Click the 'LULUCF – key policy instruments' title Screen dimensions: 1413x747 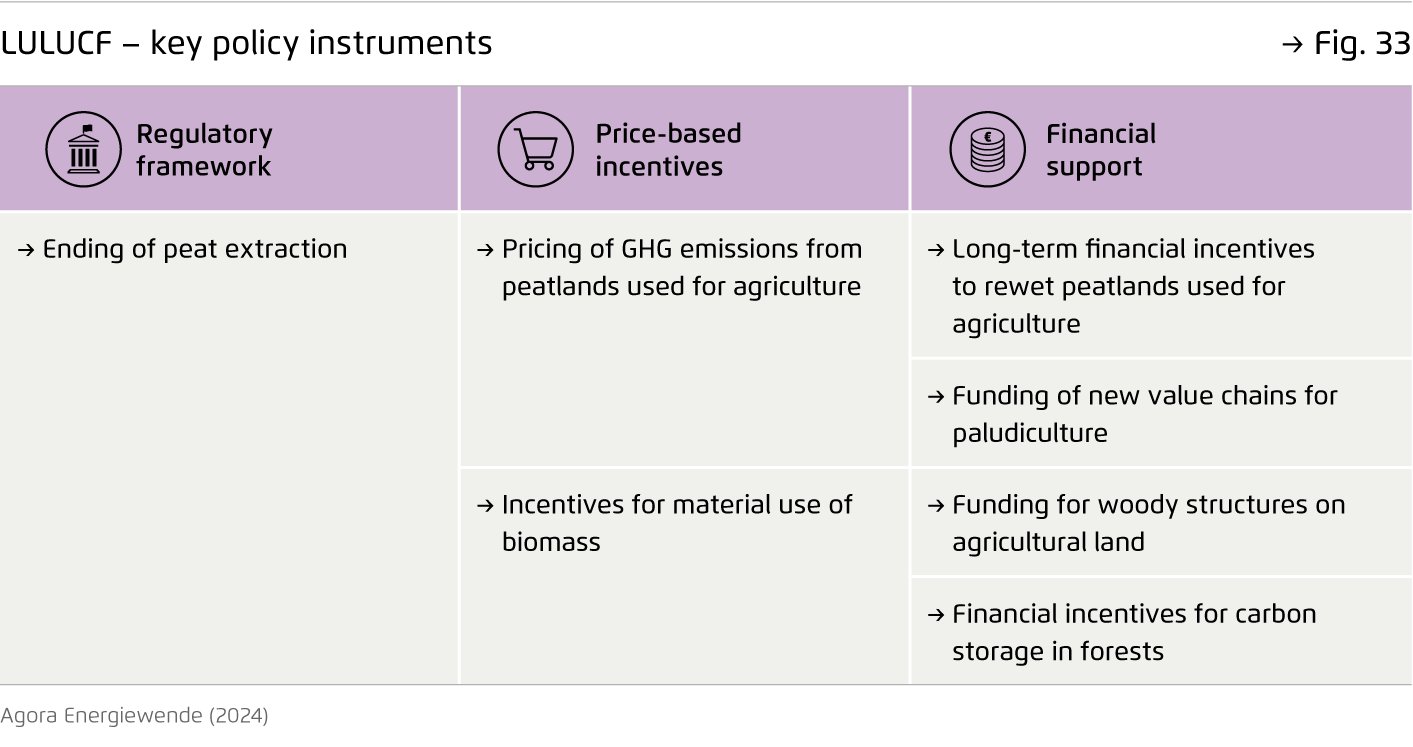(247, 44)
